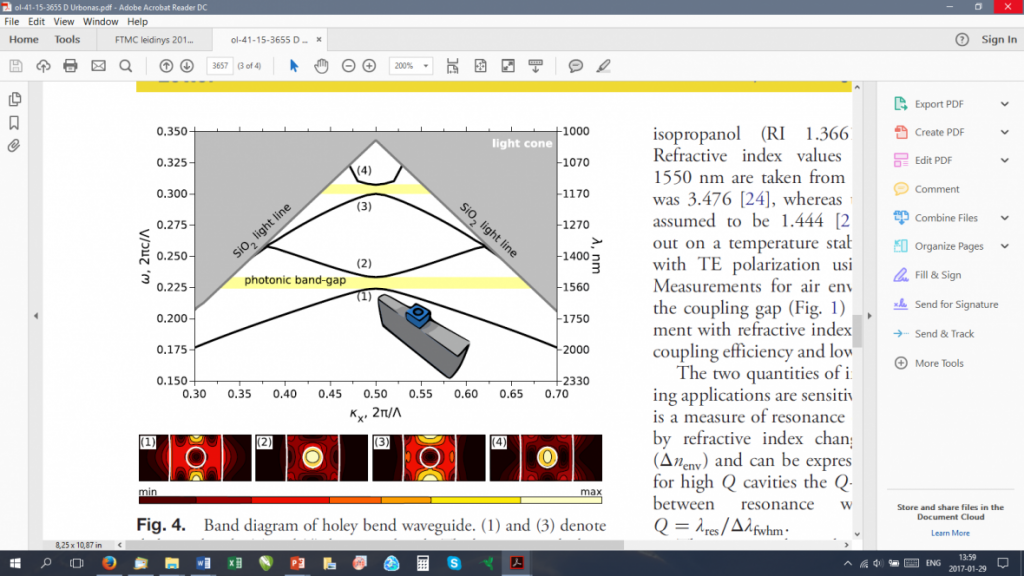Select the highlighter pen tool

603,66
